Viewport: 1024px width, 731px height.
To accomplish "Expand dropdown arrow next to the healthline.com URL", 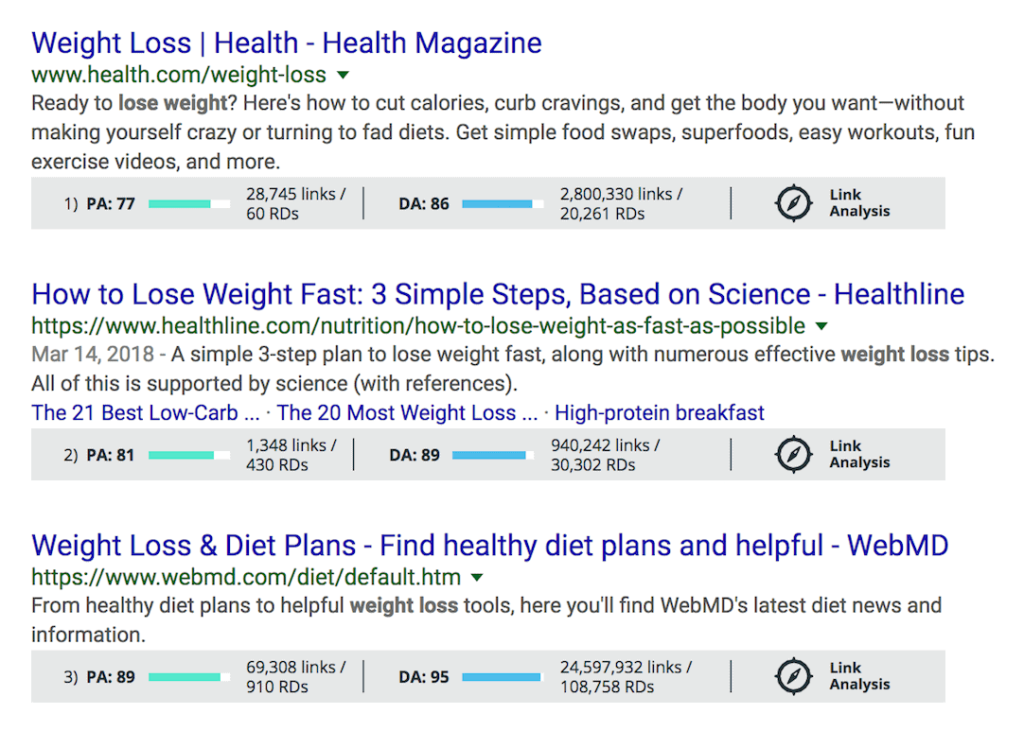I will (x=822, y=326).
